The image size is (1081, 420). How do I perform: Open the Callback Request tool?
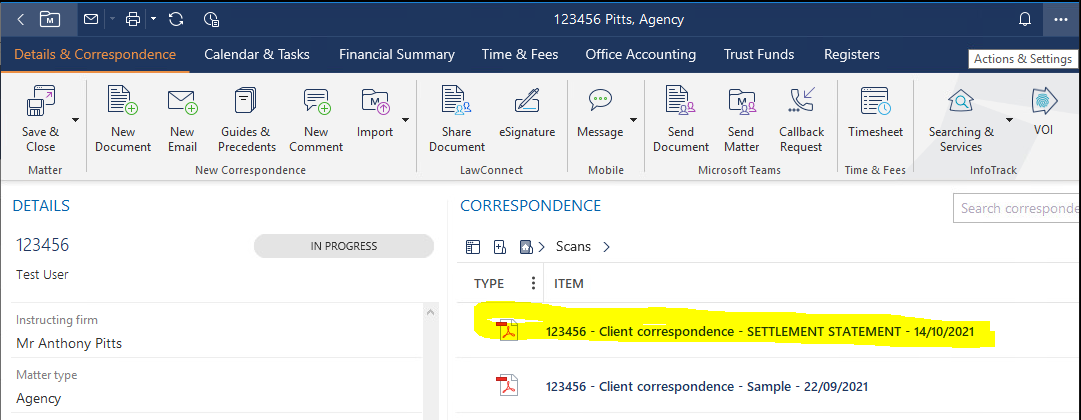pyautogui.click(x=801, y=101)
